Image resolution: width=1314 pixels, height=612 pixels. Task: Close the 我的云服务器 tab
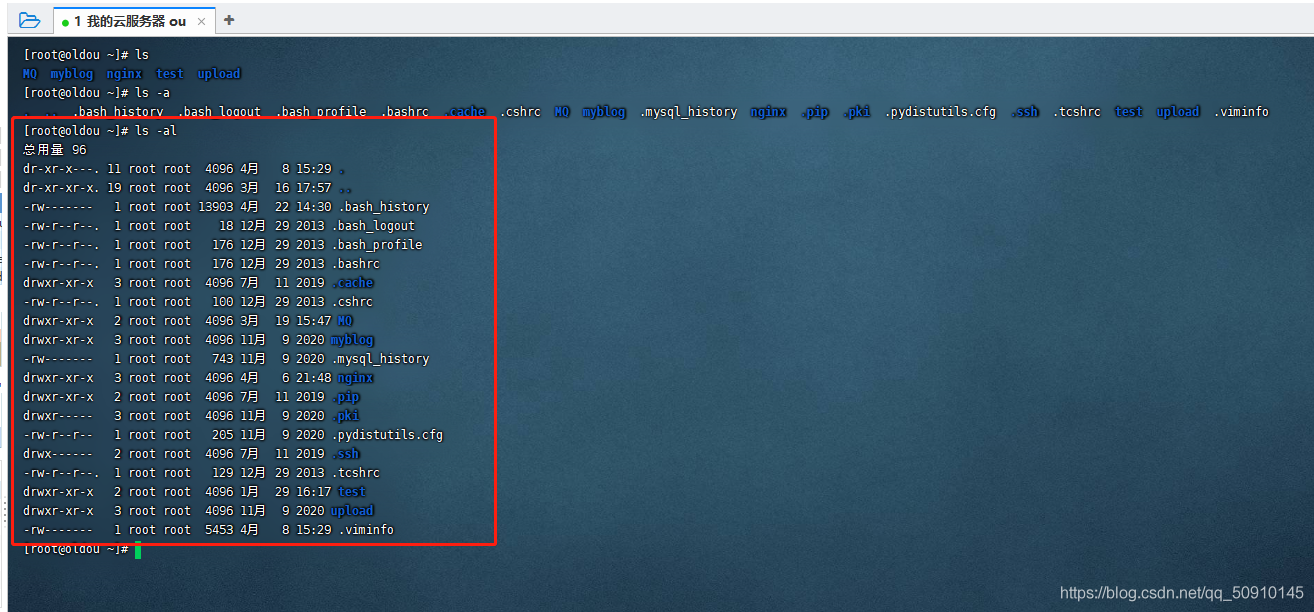pos(202,21)
